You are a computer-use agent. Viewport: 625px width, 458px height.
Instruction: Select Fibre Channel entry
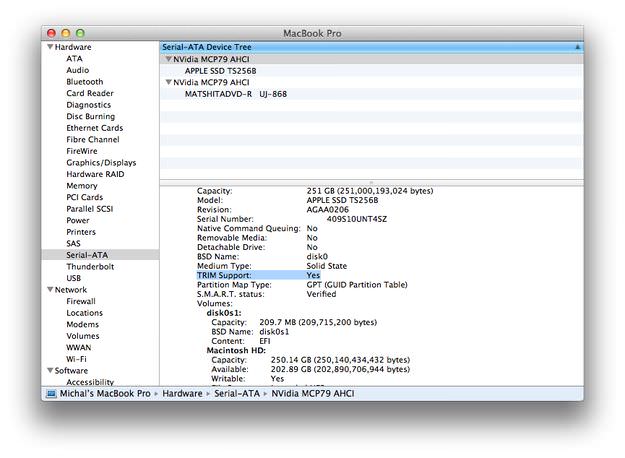pos(92,140)
